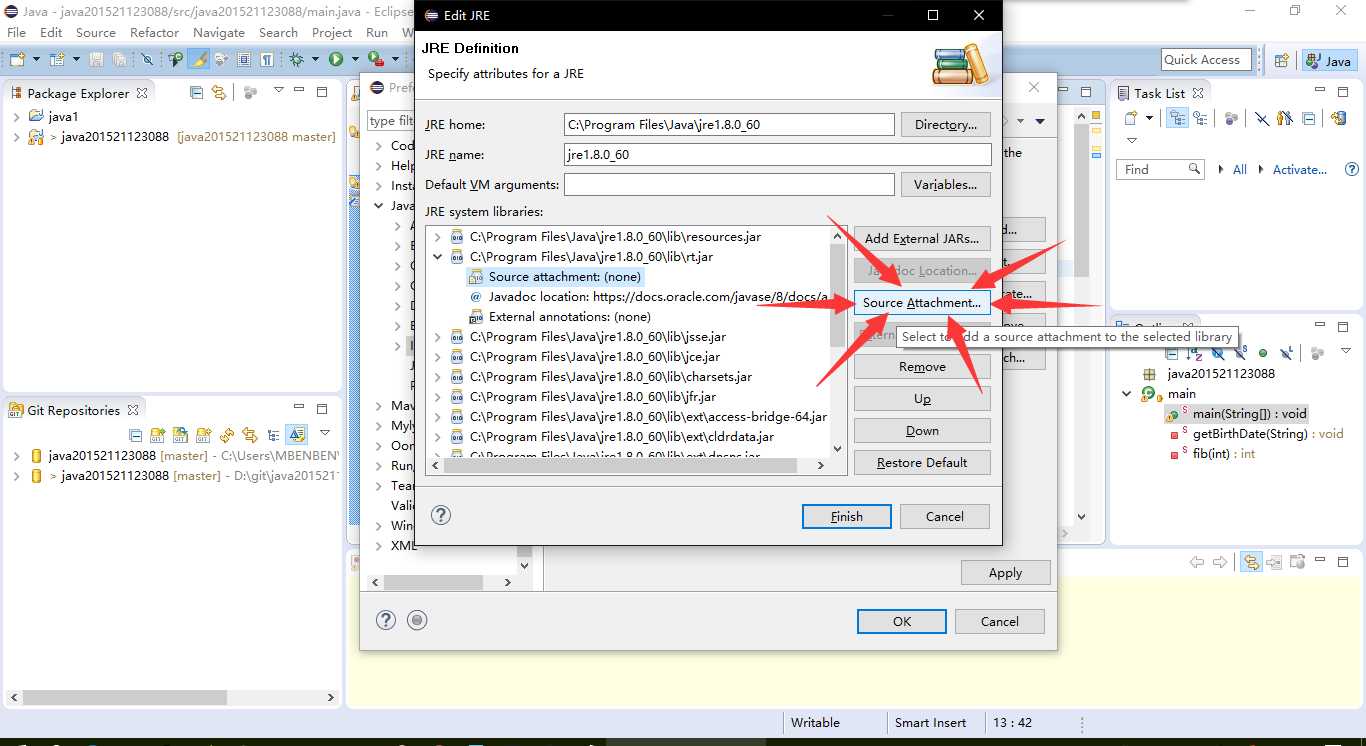Open Source menu
The image size is (1366, 746).
tap(95, 32)
